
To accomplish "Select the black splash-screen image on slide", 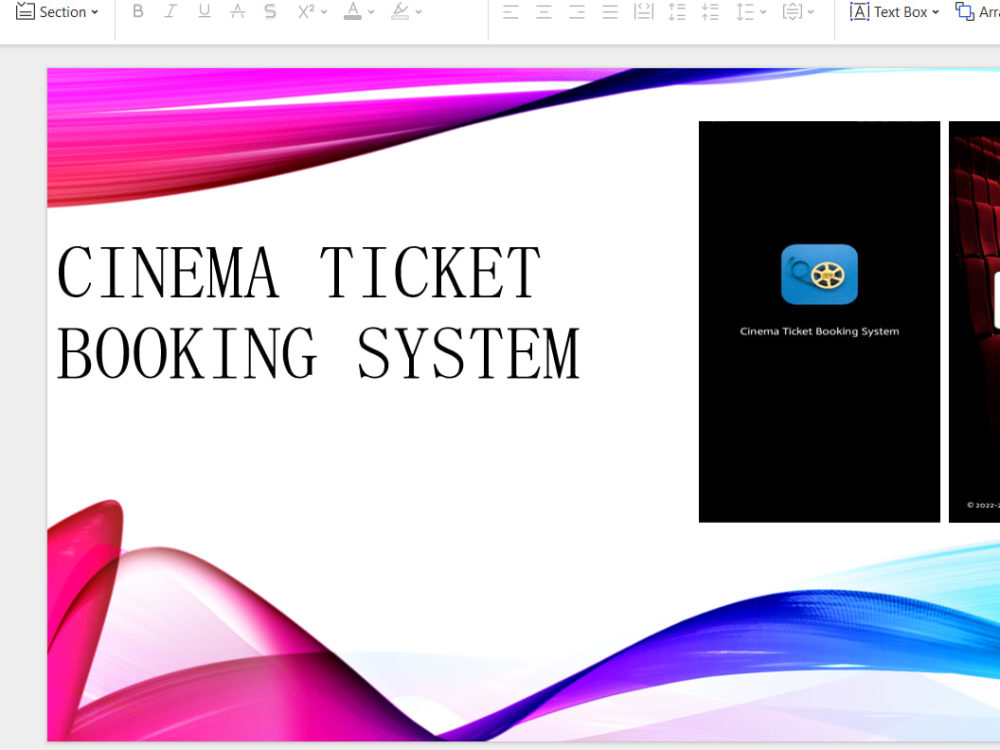I will 820,321.
